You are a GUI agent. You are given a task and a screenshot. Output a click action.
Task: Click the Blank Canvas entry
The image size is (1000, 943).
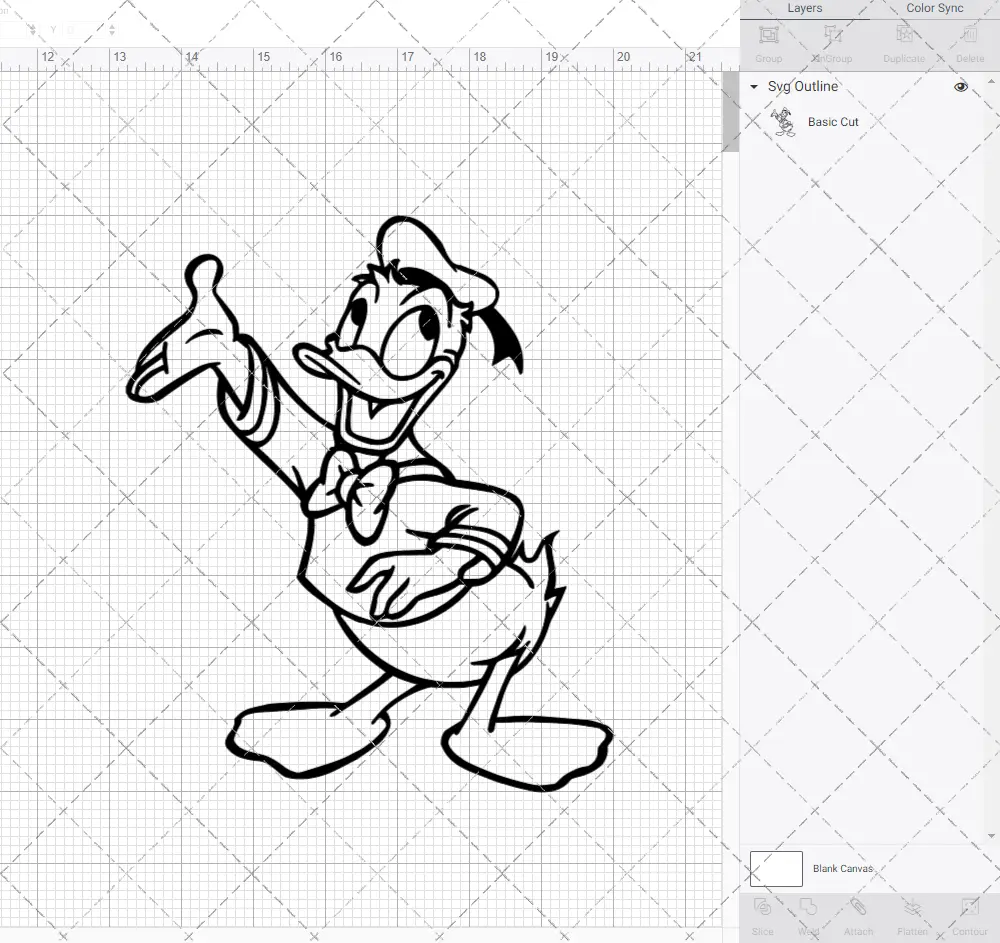[843, 868]
